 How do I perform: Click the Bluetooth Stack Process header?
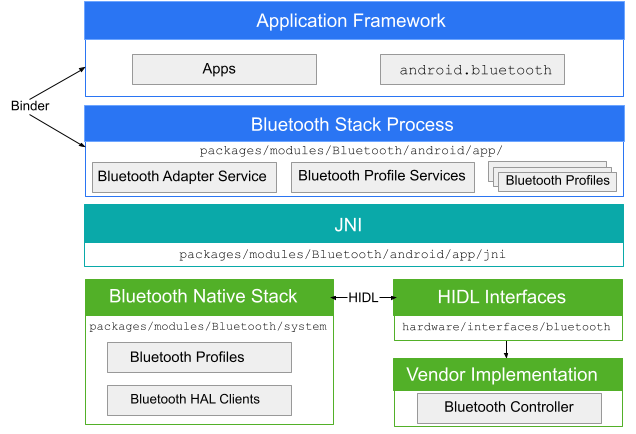pos(353,125)
